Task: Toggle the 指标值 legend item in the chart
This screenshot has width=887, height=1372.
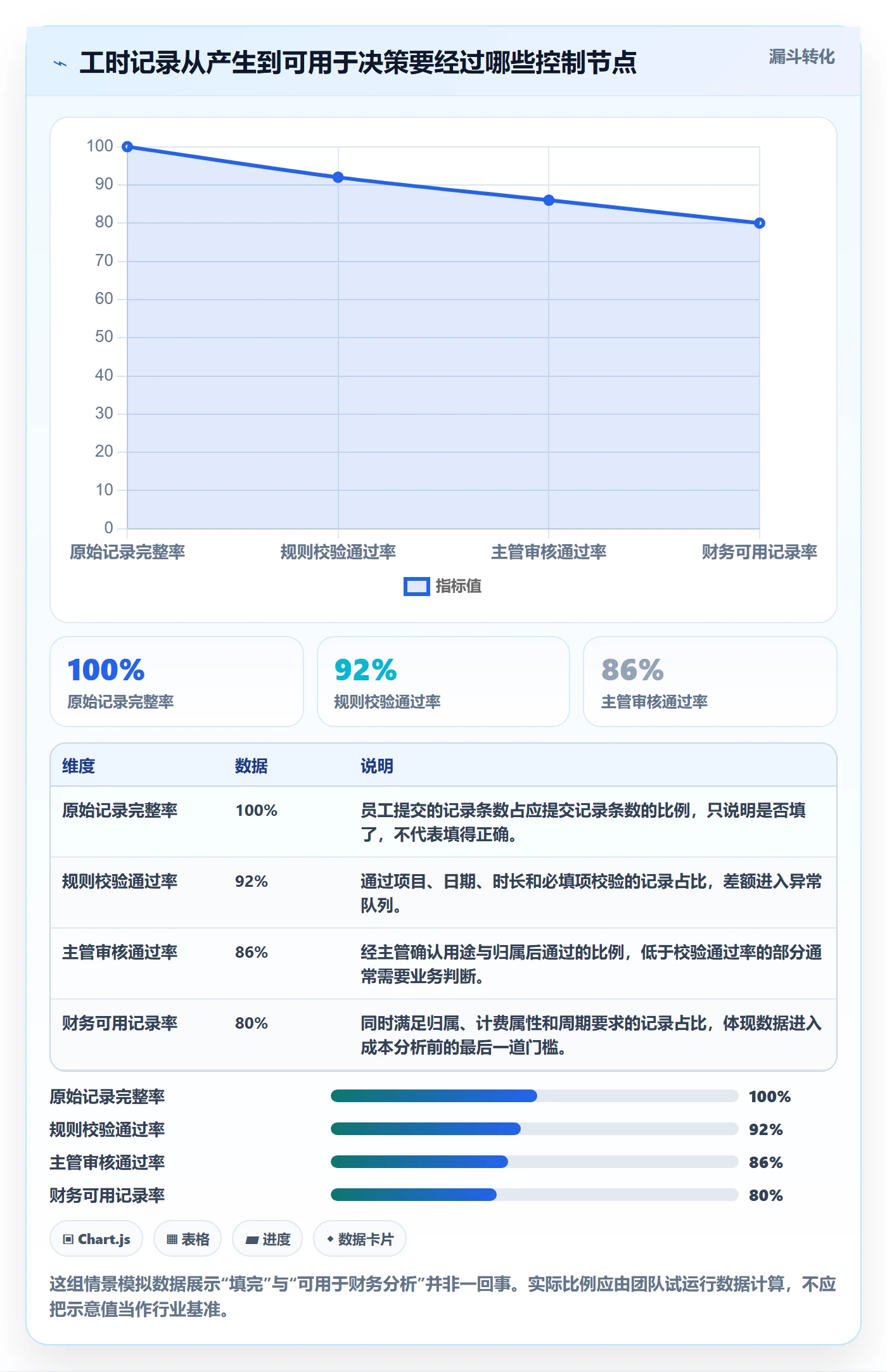Action: 442,586
